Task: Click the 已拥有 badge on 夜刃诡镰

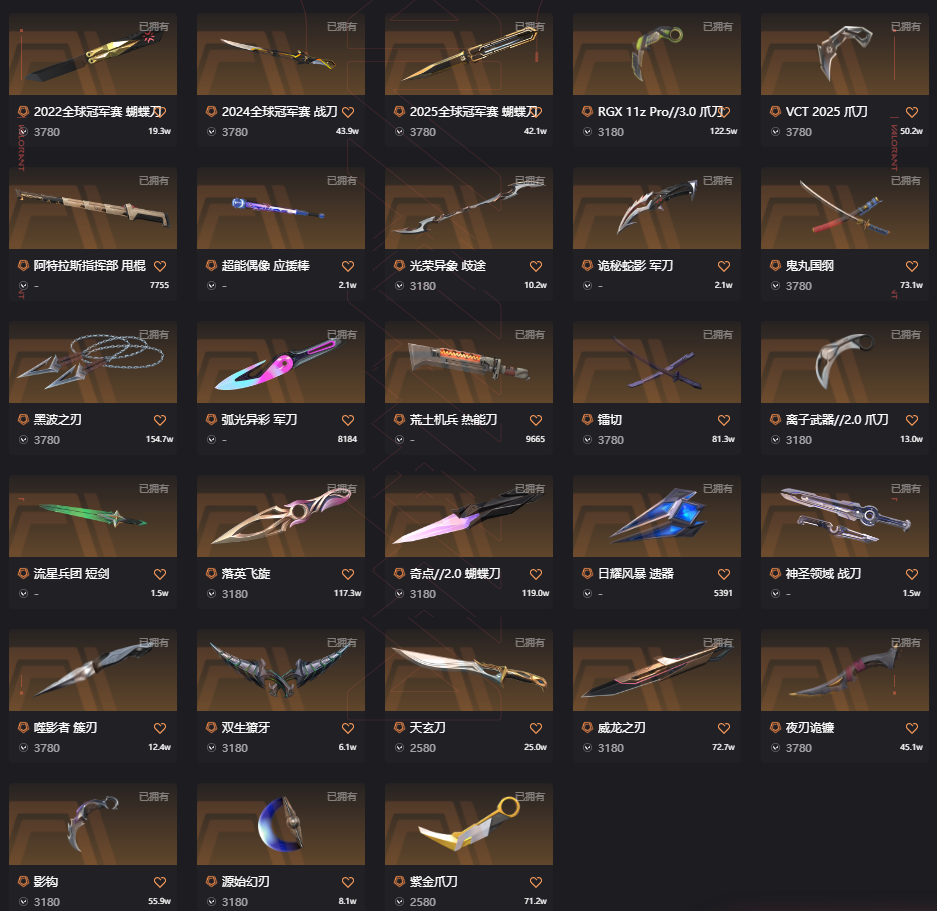Action: click(x=906, y=643)
